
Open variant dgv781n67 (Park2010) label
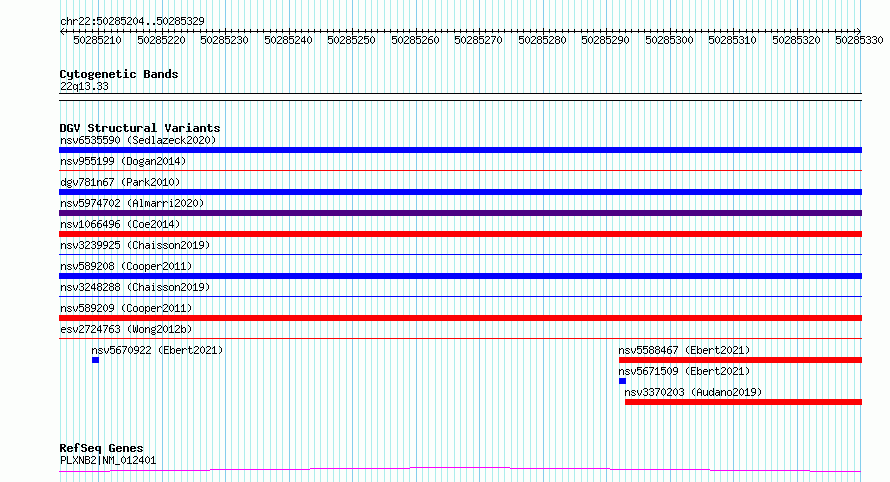click(120, 182)
